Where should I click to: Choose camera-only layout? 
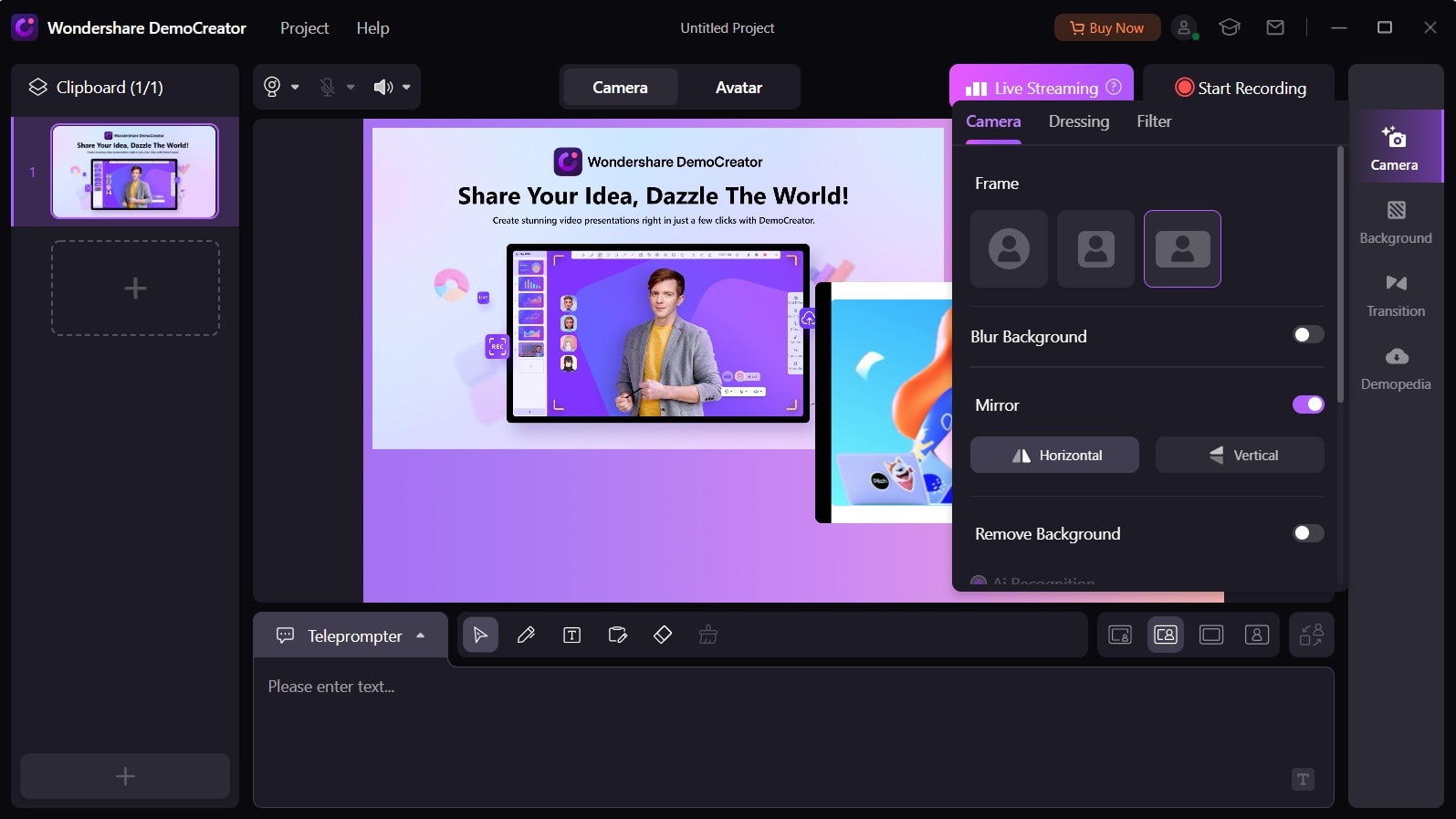point(1257,635)
